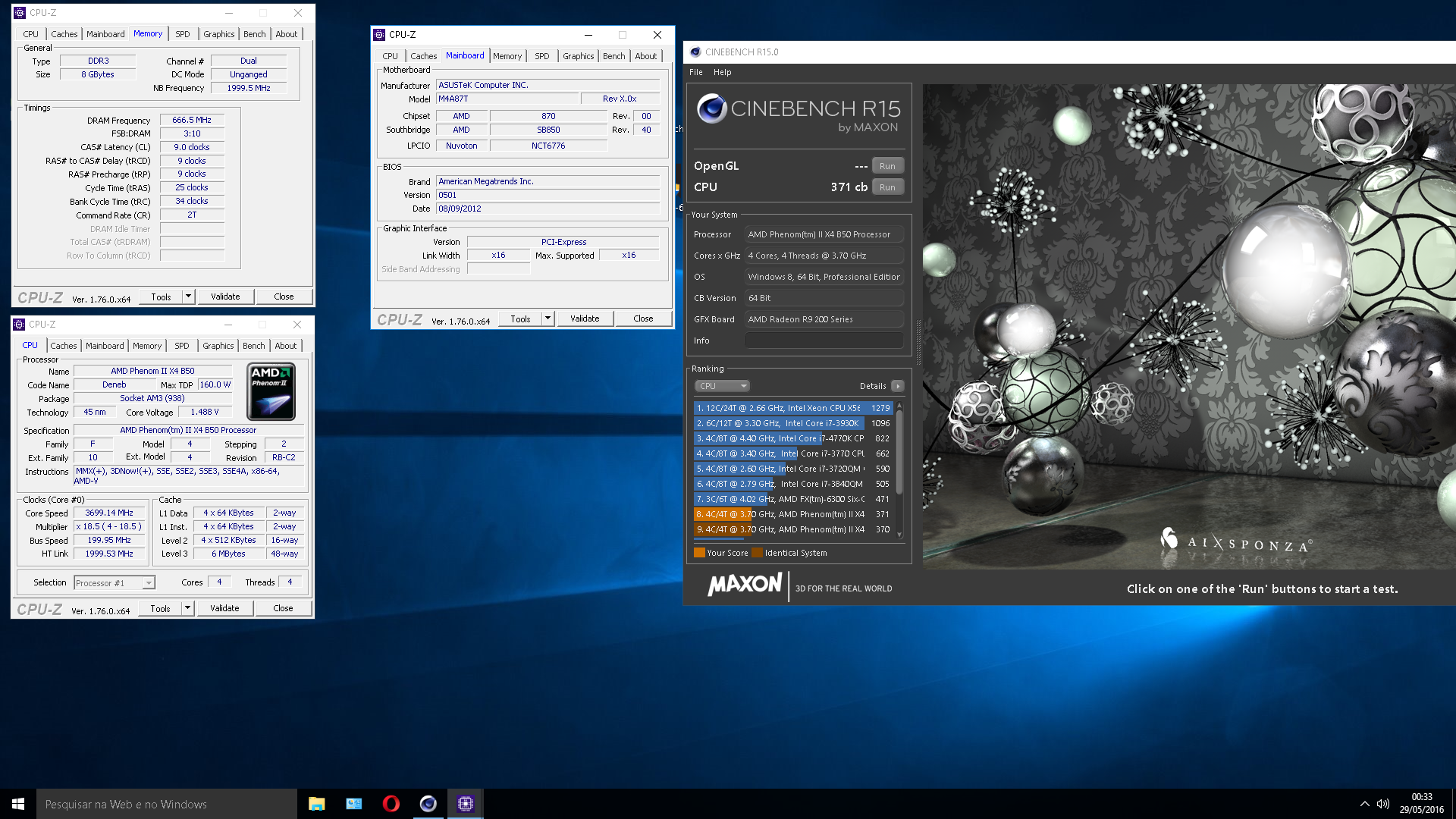This screenshot has width=1456, height=819.
Task: Select the AMD FX-6300 ranking entry
Action: point(793,499)
